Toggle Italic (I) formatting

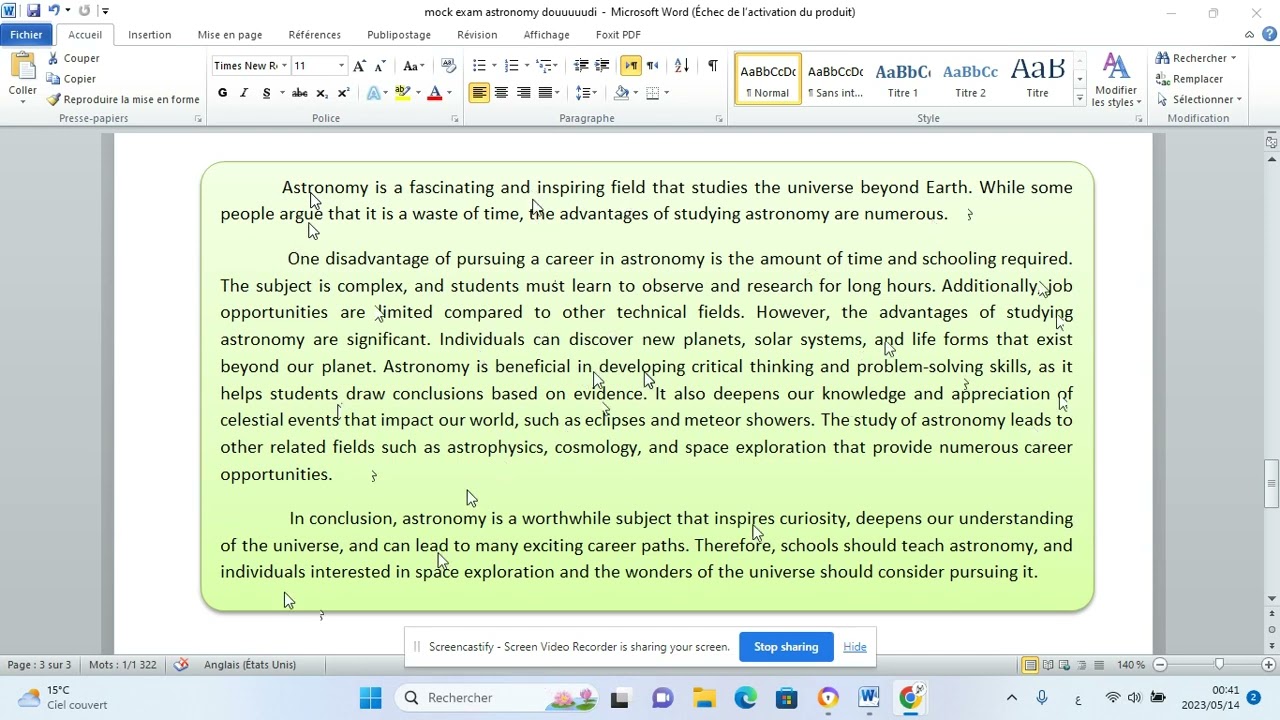(x=244, y=93)
